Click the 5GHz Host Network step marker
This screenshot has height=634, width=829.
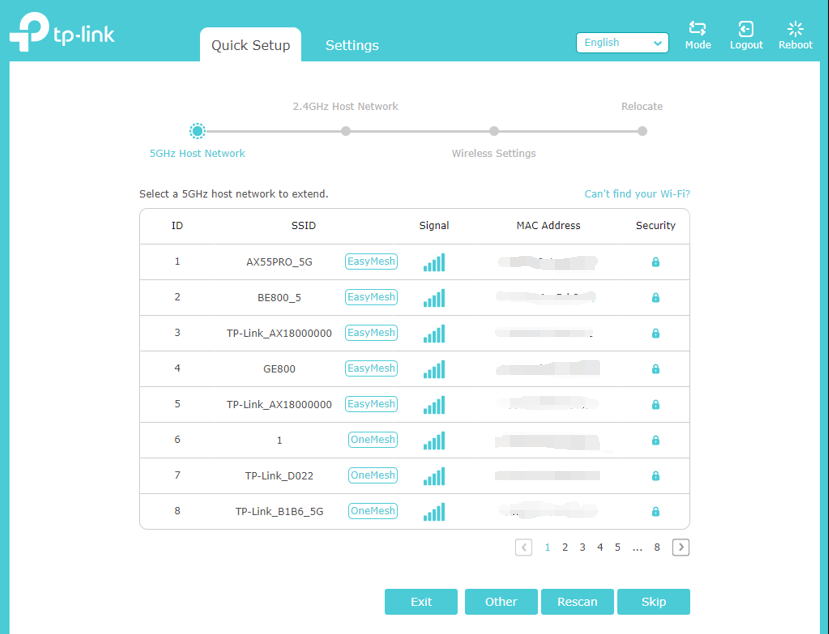(x=197, y=131)
